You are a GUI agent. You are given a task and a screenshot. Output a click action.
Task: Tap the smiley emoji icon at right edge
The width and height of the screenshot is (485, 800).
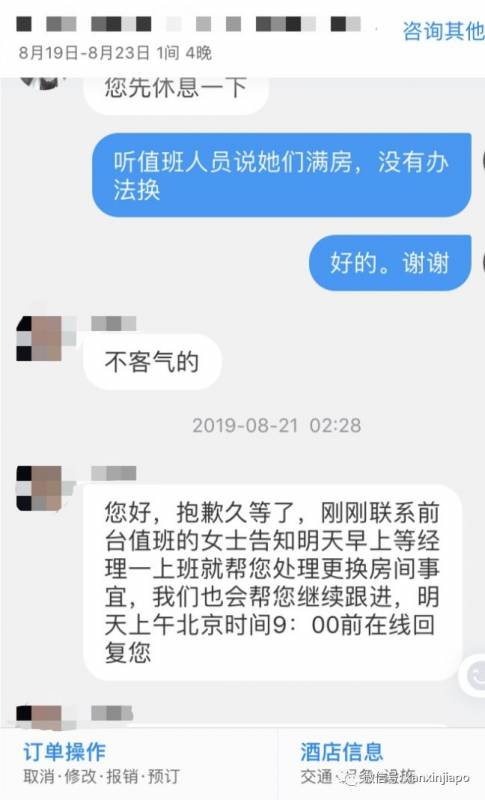point(477,676)
